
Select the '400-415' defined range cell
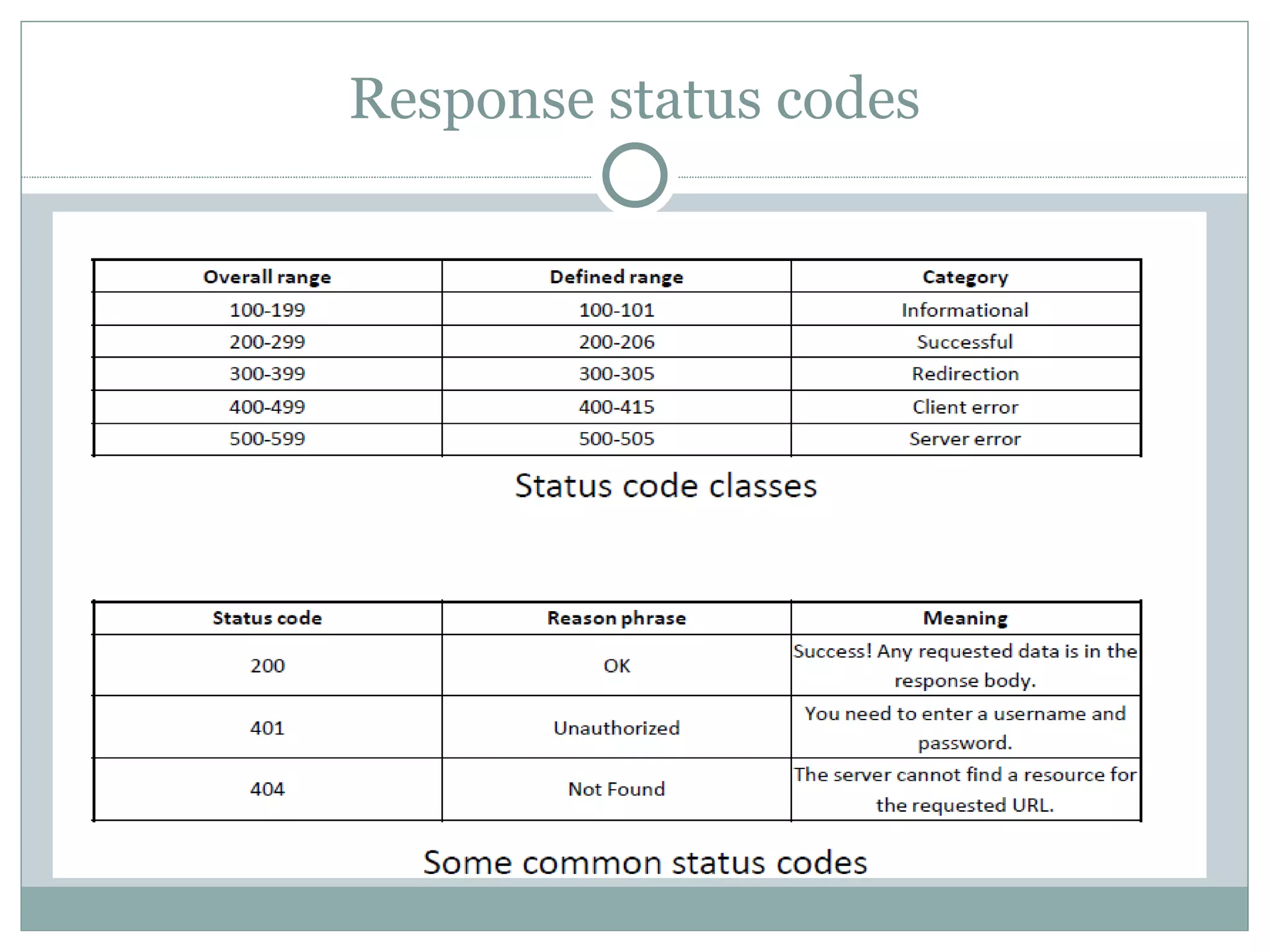click(616, 407)
